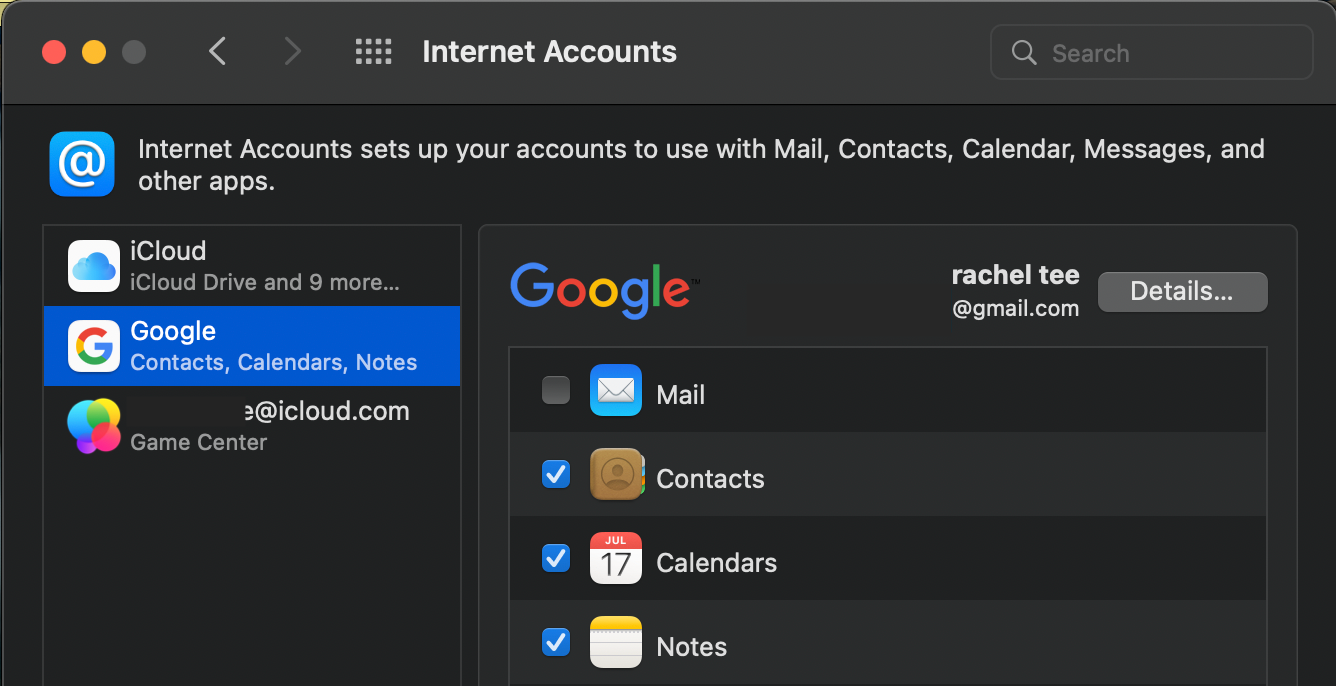Disable Contacts syncing for Google
Viewport: 1336px width, 686px height.
(x=556, y=474)
